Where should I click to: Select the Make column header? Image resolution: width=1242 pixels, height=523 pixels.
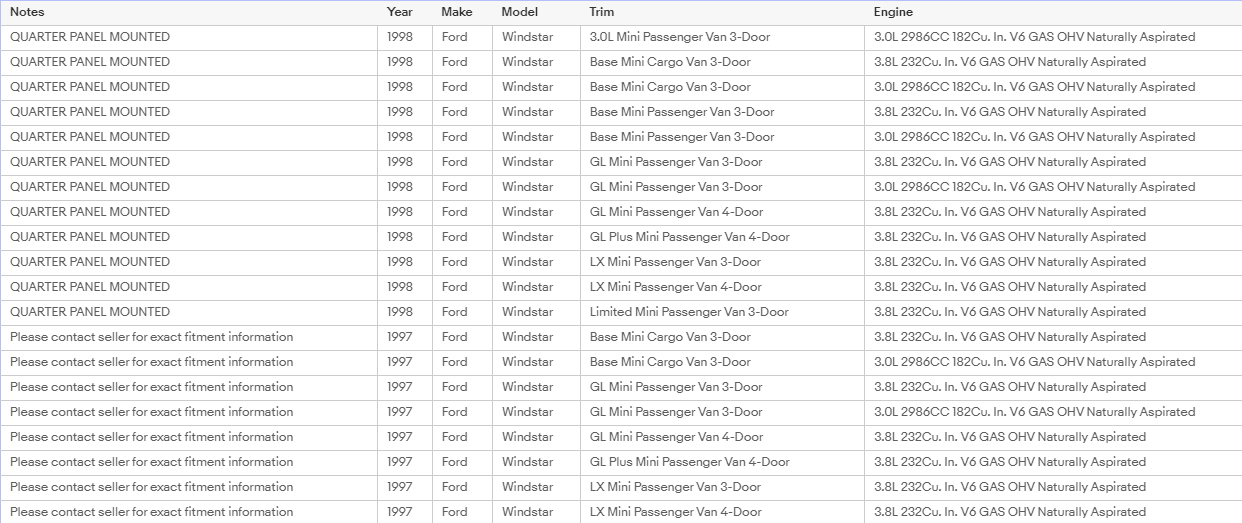click(457, 12)
